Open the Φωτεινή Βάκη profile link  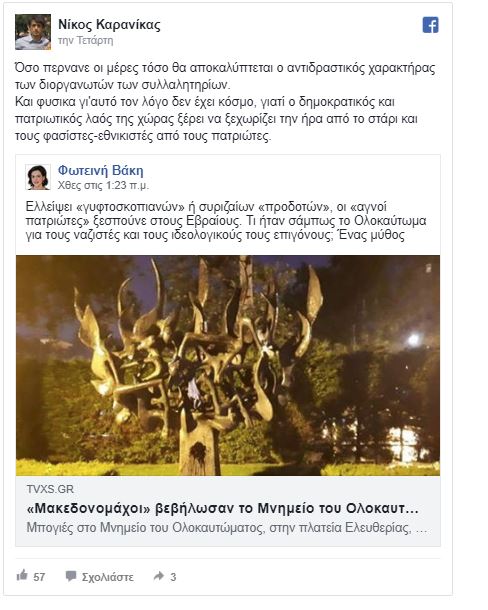(x=100, y=170)
